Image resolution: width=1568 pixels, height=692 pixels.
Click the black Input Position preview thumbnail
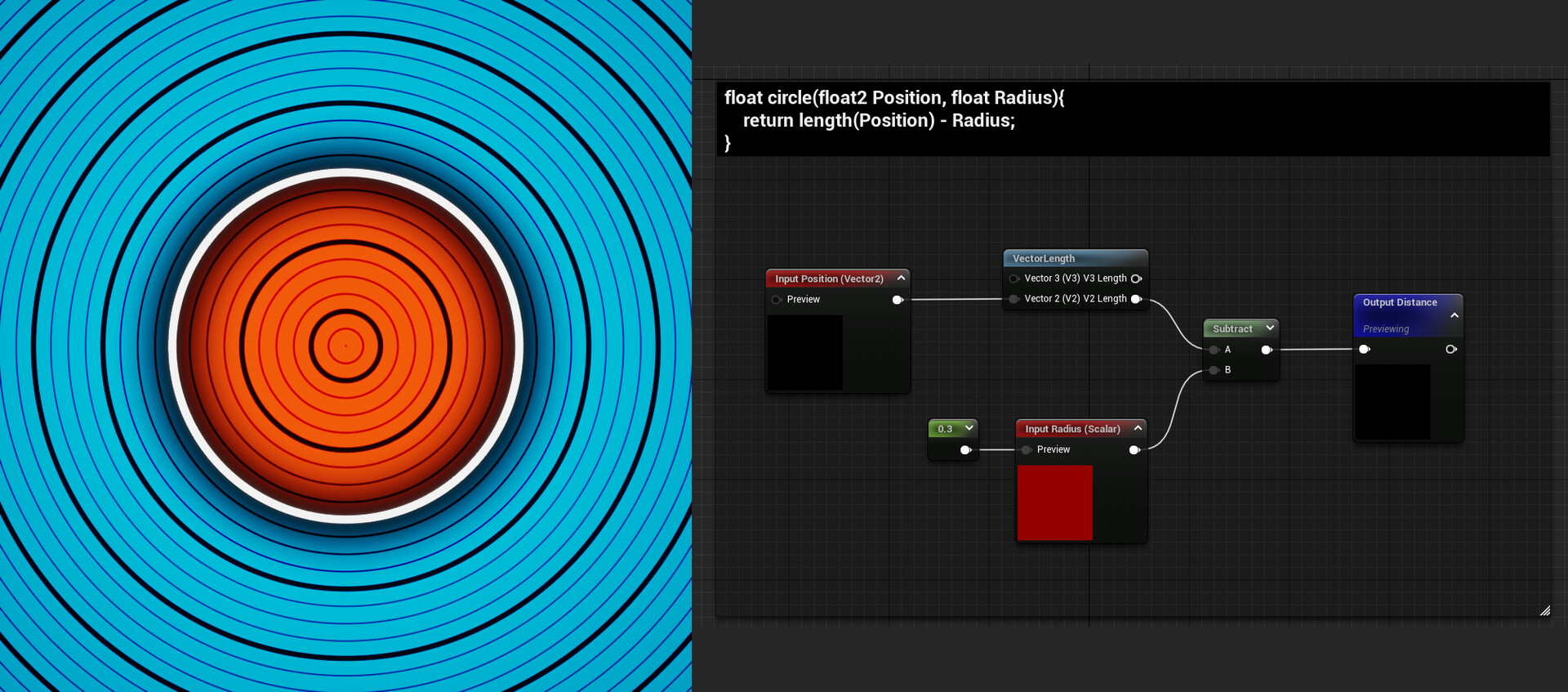(x=805, y=353)
